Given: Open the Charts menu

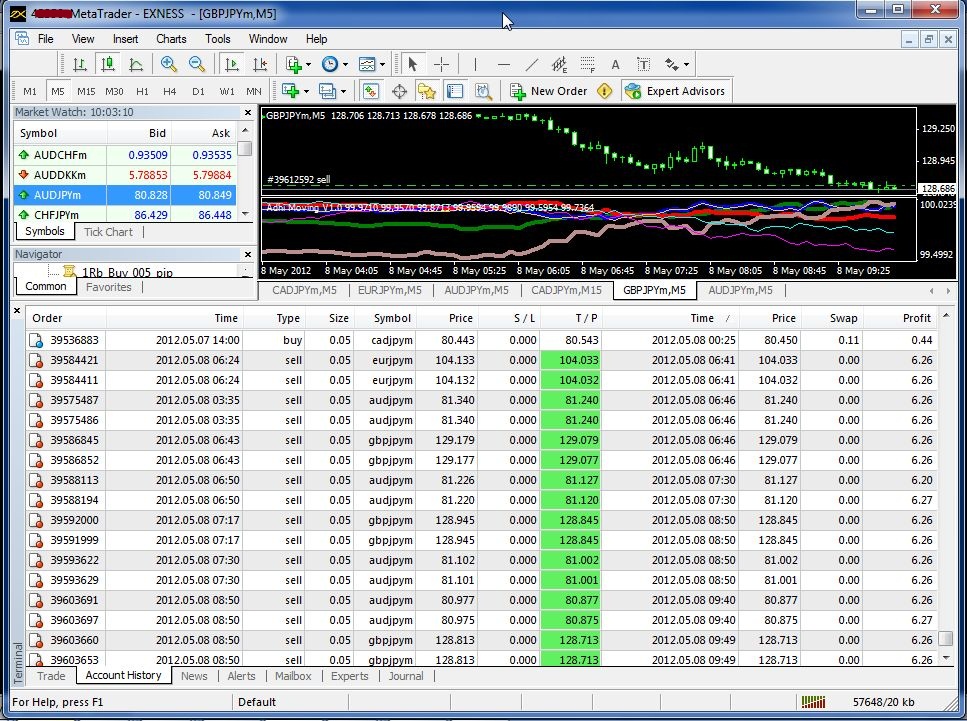Looking at the screenshot, I should [171, 39].
